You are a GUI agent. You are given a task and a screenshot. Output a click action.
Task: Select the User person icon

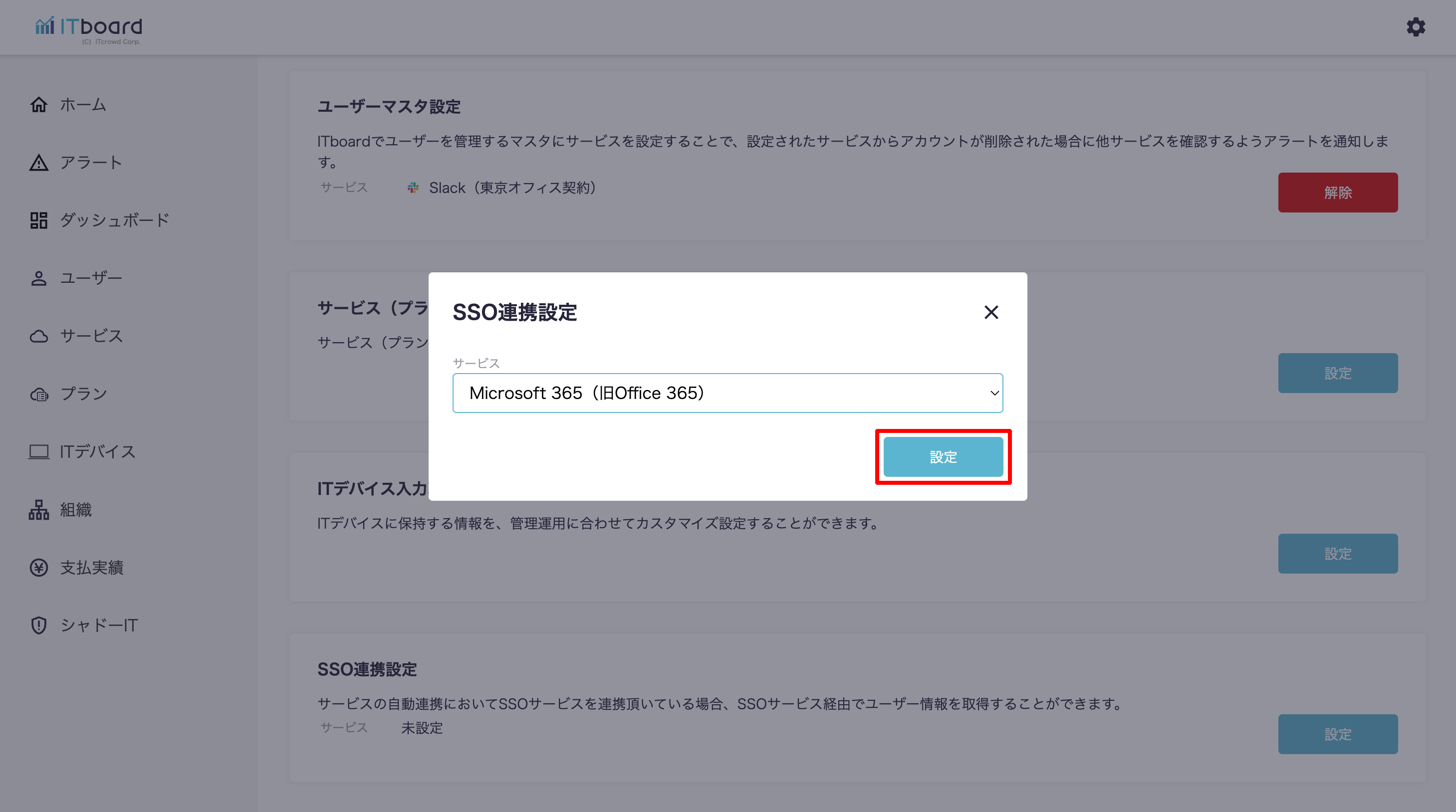[38, 278]
